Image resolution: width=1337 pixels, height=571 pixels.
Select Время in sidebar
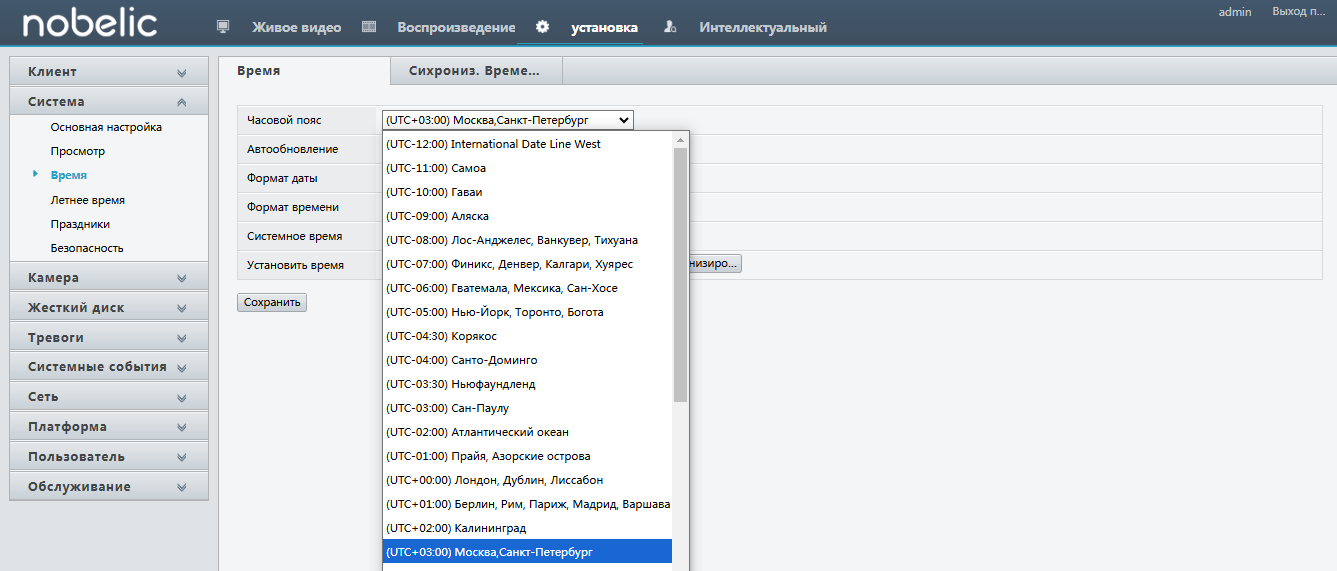pos(69,175)
